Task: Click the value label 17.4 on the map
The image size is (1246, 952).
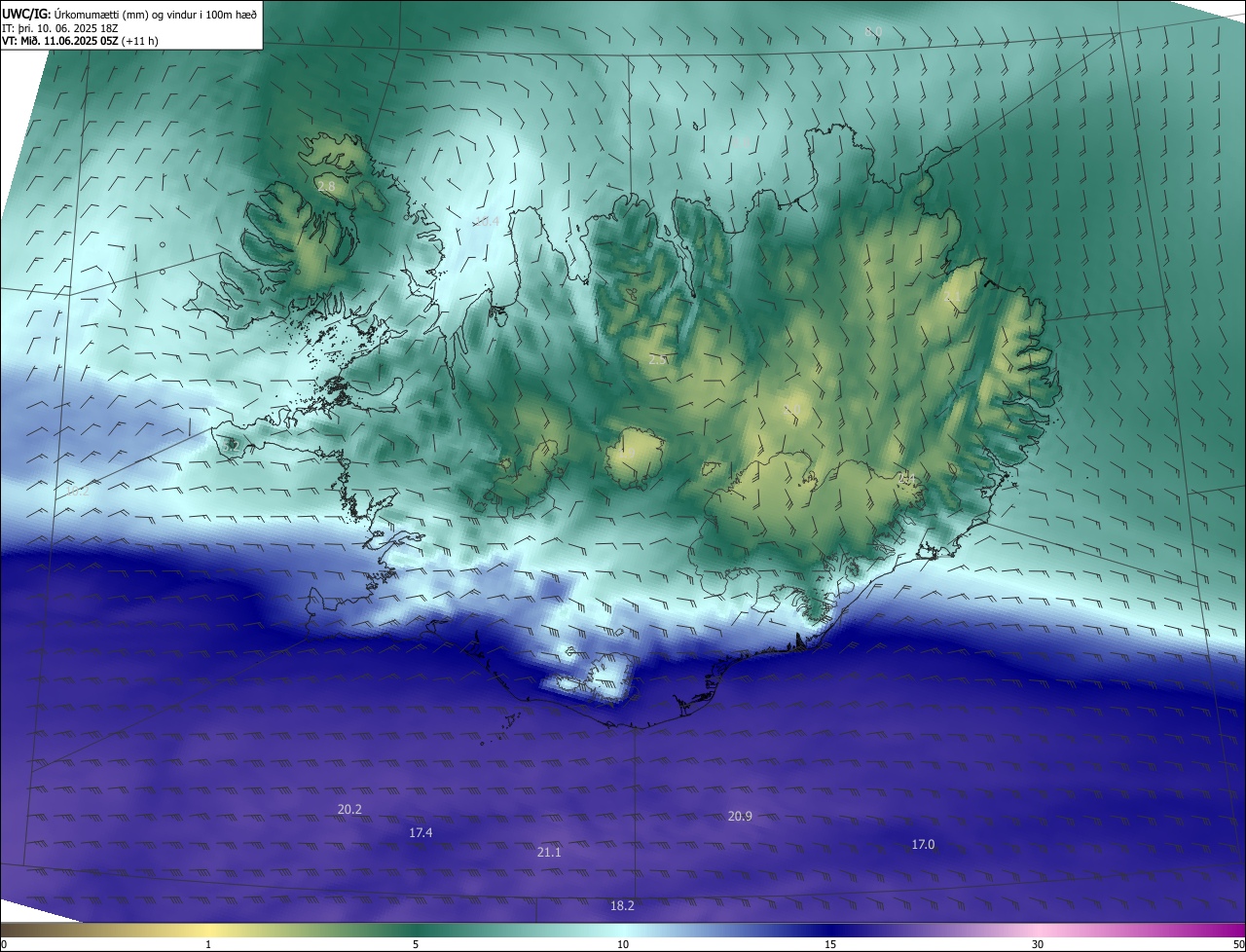Action: coord(421,833)
